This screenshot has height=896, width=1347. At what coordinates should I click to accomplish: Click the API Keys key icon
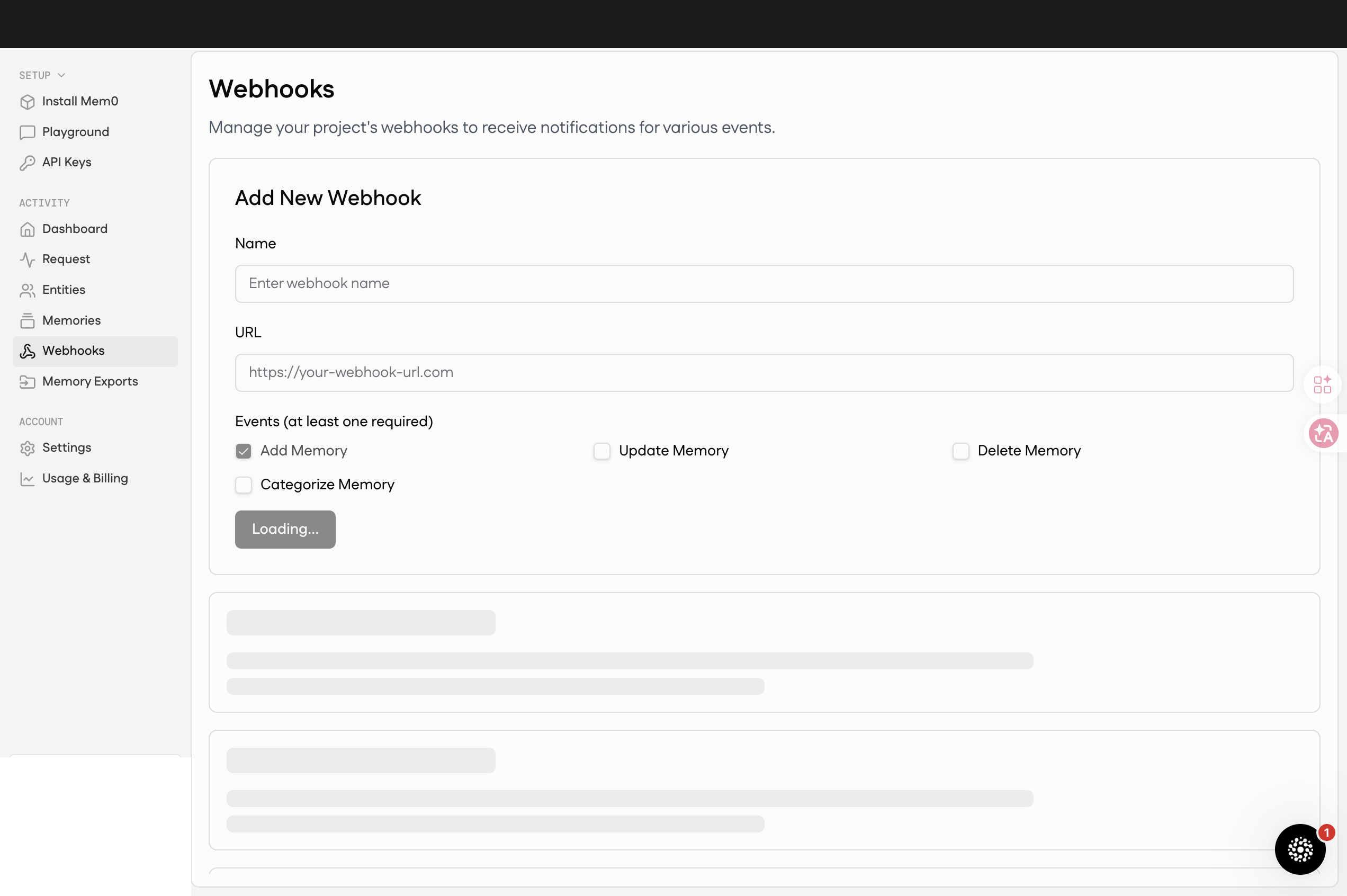point(28,163)
